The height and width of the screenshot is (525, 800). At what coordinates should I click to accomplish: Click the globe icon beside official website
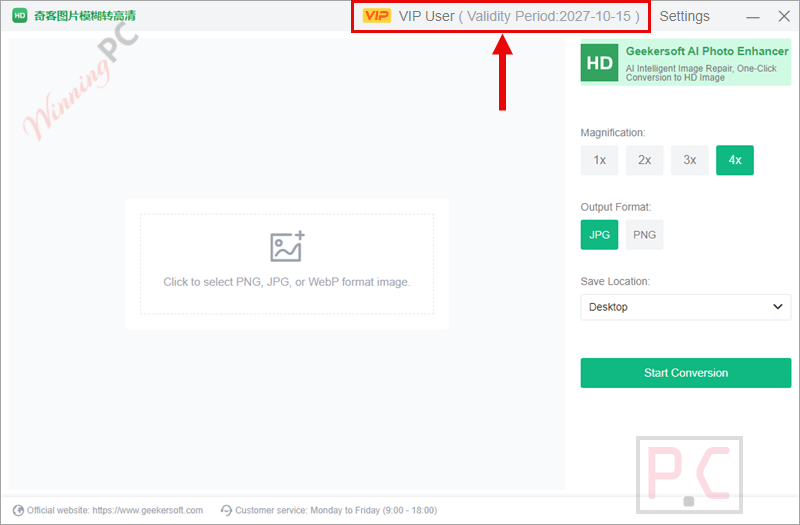[18, 510]
